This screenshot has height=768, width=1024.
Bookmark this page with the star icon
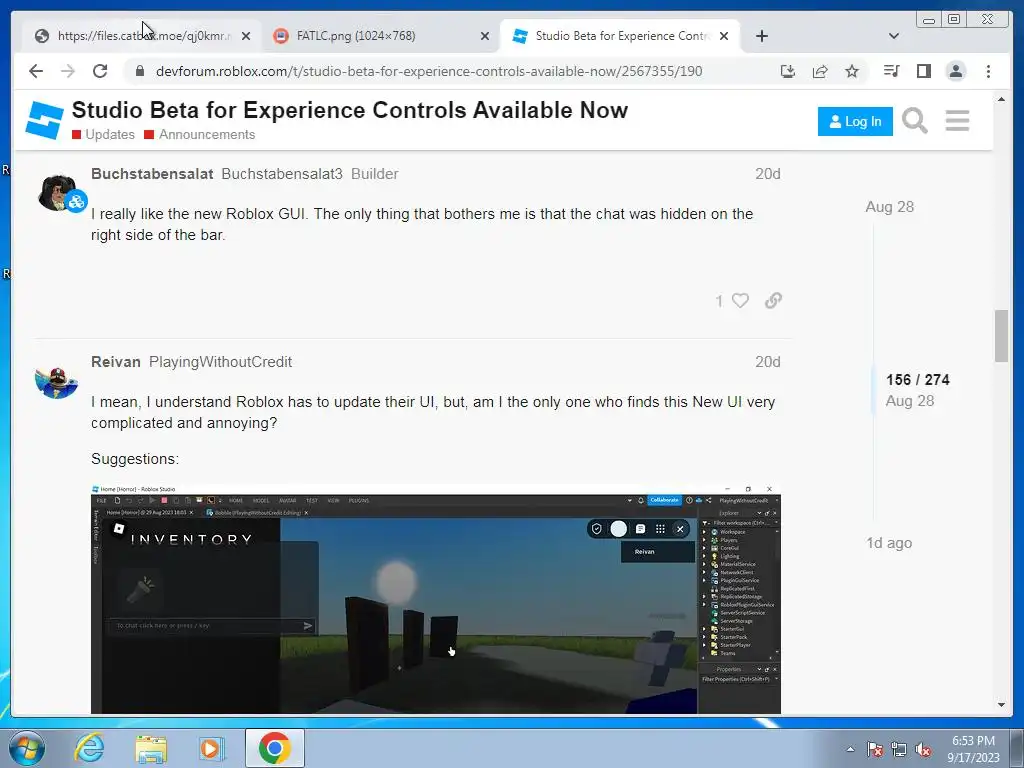[852, 71]
